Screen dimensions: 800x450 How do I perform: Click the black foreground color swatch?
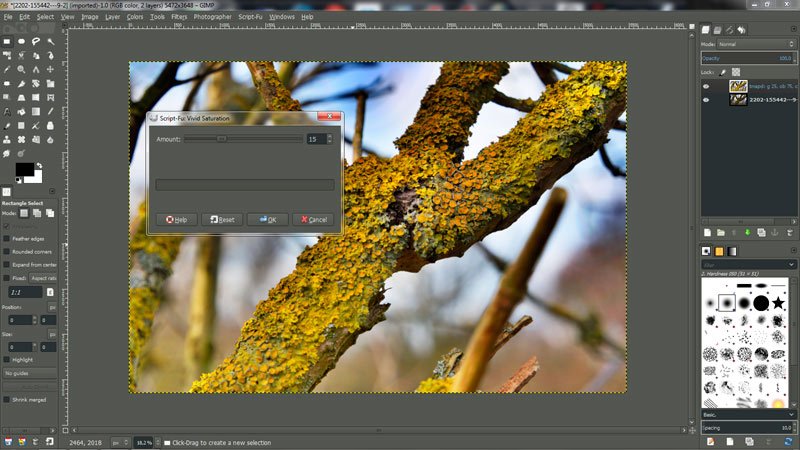[24, 169]
